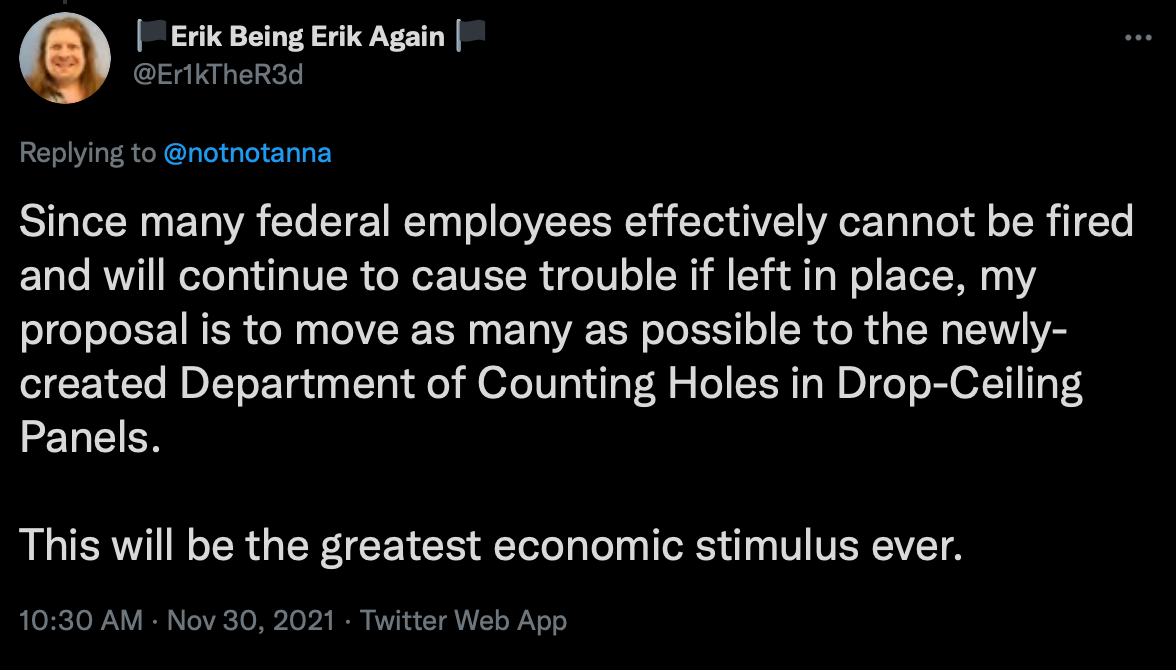This screenshot has height=670, width=1176.
Task: Click the black flag emoji after 'Again'
Action: (470, 36)
